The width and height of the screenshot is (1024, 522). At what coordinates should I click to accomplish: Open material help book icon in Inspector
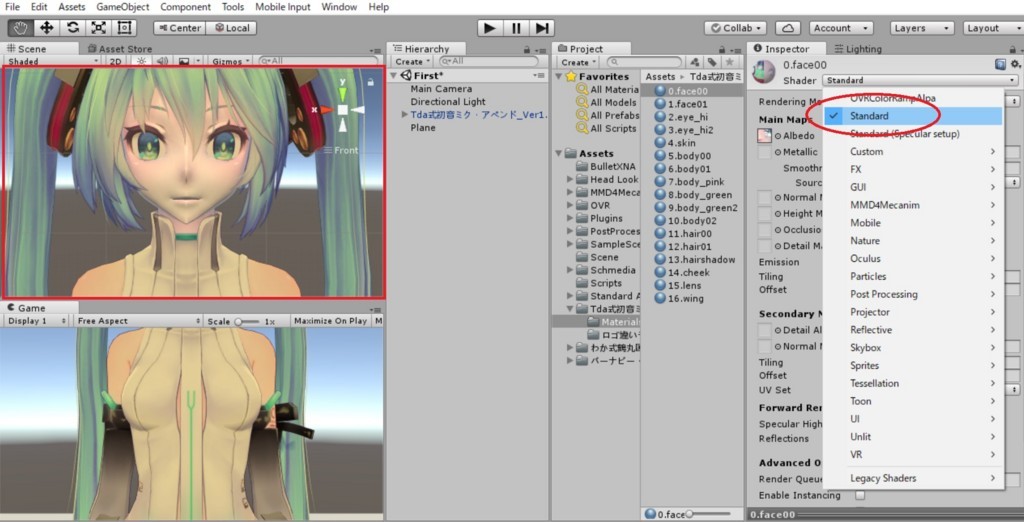[x=1000, y=64]
